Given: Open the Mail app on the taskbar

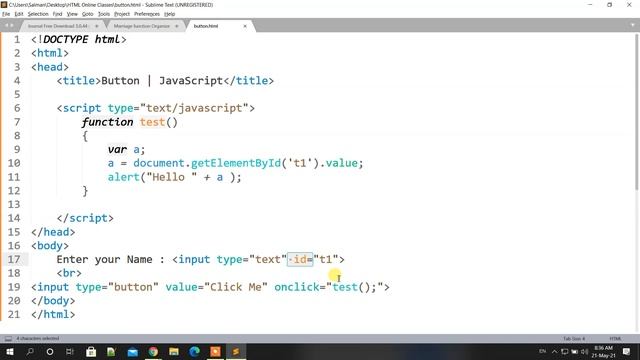Looking at the screenshot, I should coord(133,351).
